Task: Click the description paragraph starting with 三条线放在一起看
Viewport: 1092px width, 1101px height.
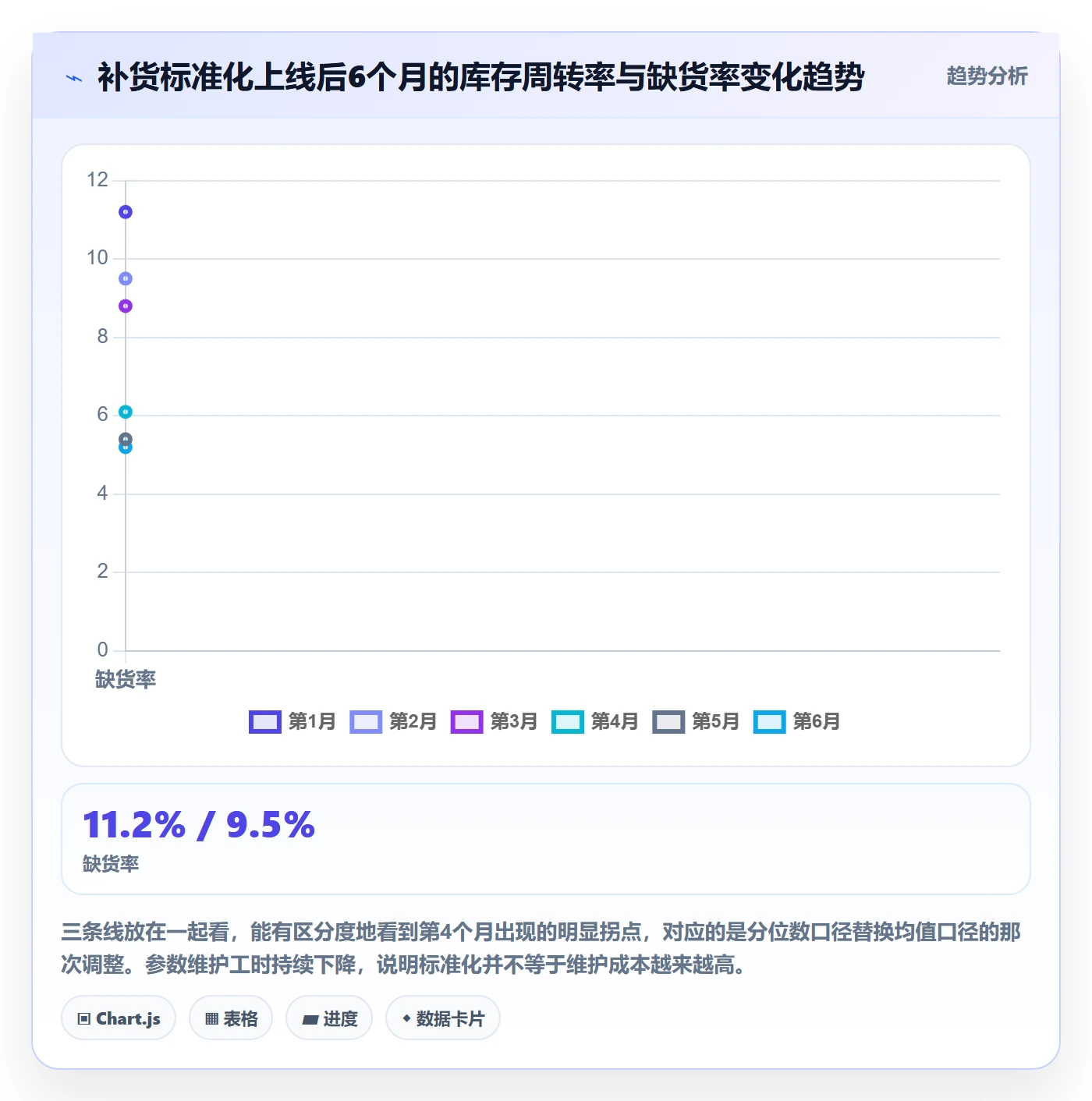Action: [x=541, y=948]
